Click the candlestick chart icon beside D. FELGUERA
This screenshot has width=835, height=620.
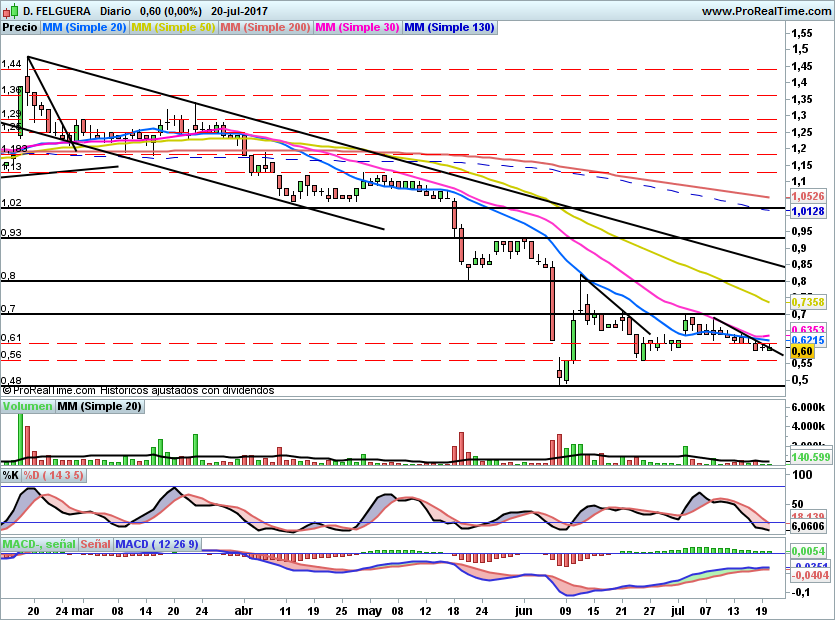(10, 11)
